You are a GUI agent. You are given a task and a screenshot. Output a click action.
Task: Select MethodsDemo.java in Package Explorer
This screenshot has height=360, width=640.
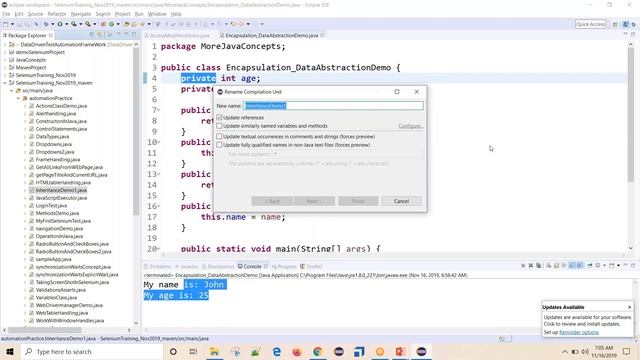57,213
